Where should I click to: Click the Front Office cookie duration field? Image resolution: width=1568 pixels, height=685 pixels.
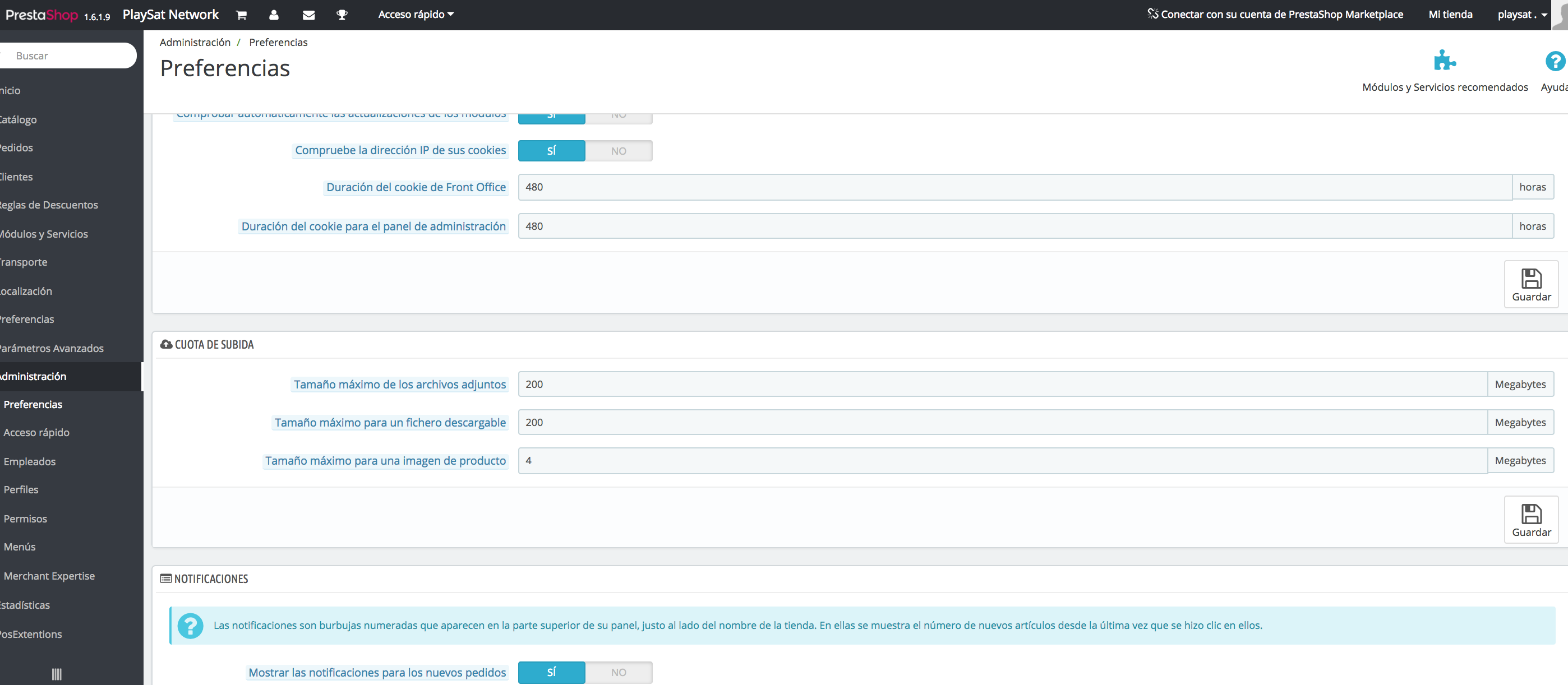[x=1014, y=187]
